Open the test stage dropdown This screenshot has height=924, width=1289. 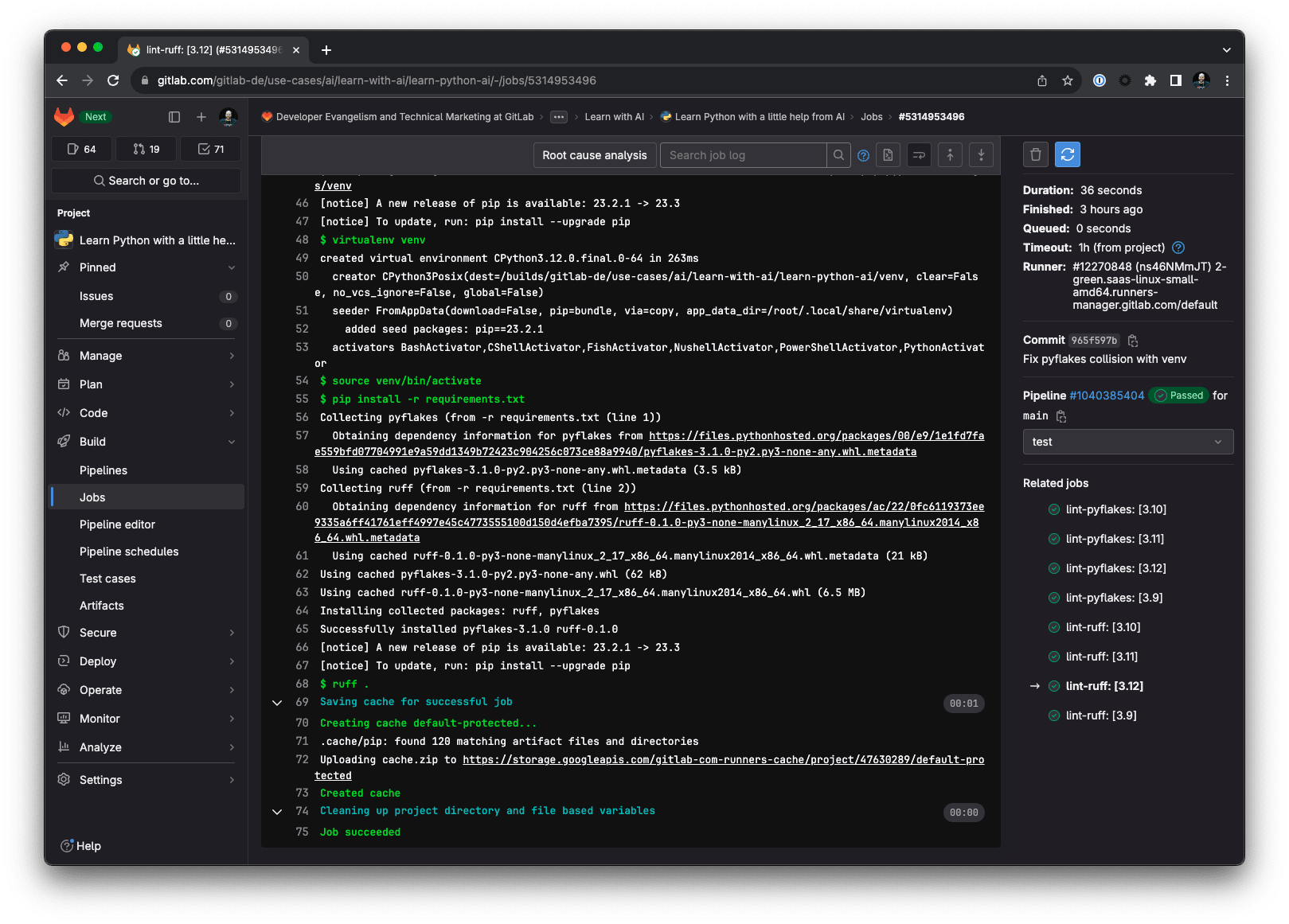[1128, 442]
